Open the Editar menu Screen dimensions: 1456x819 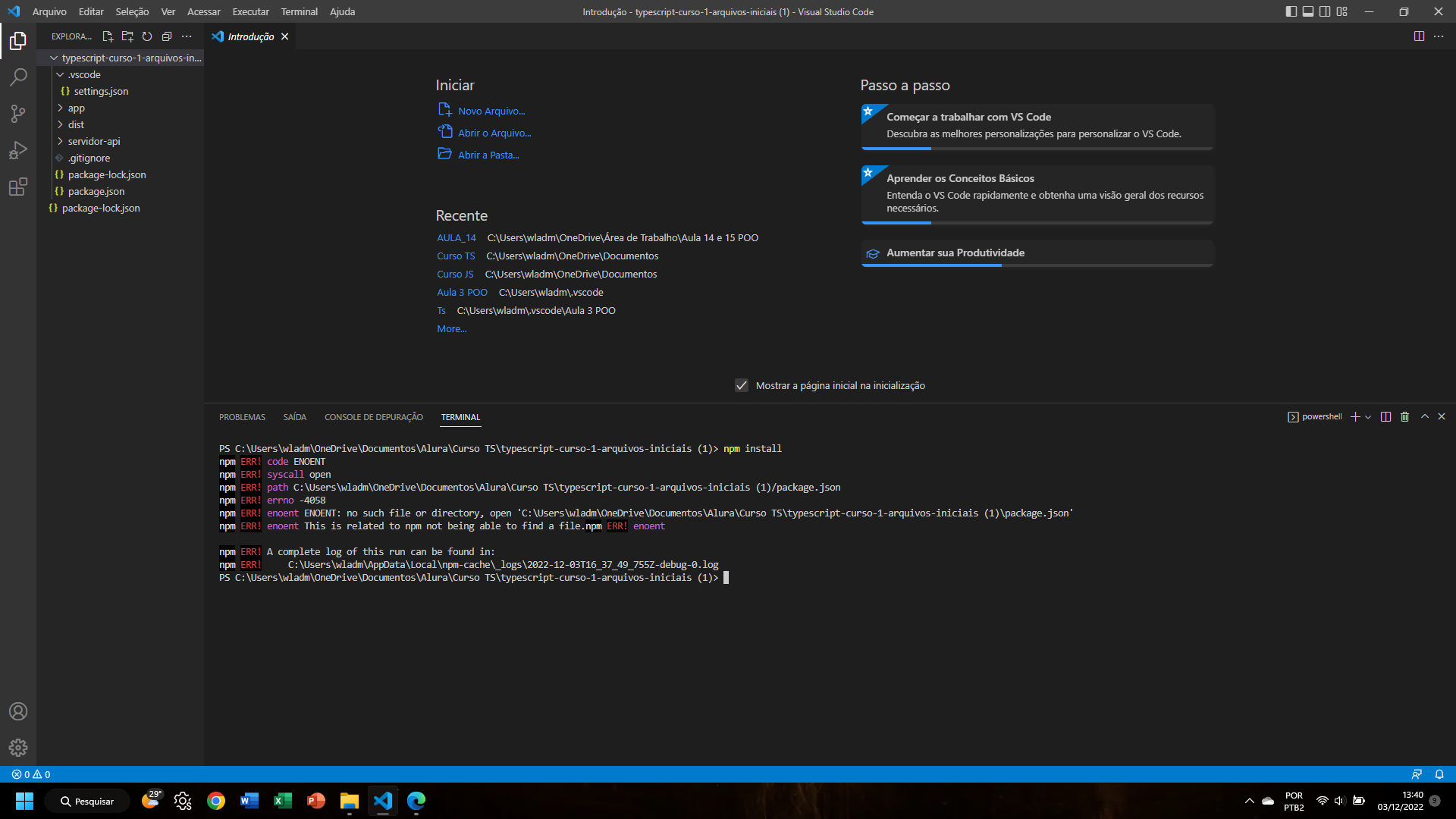click(x=91, y=11)
